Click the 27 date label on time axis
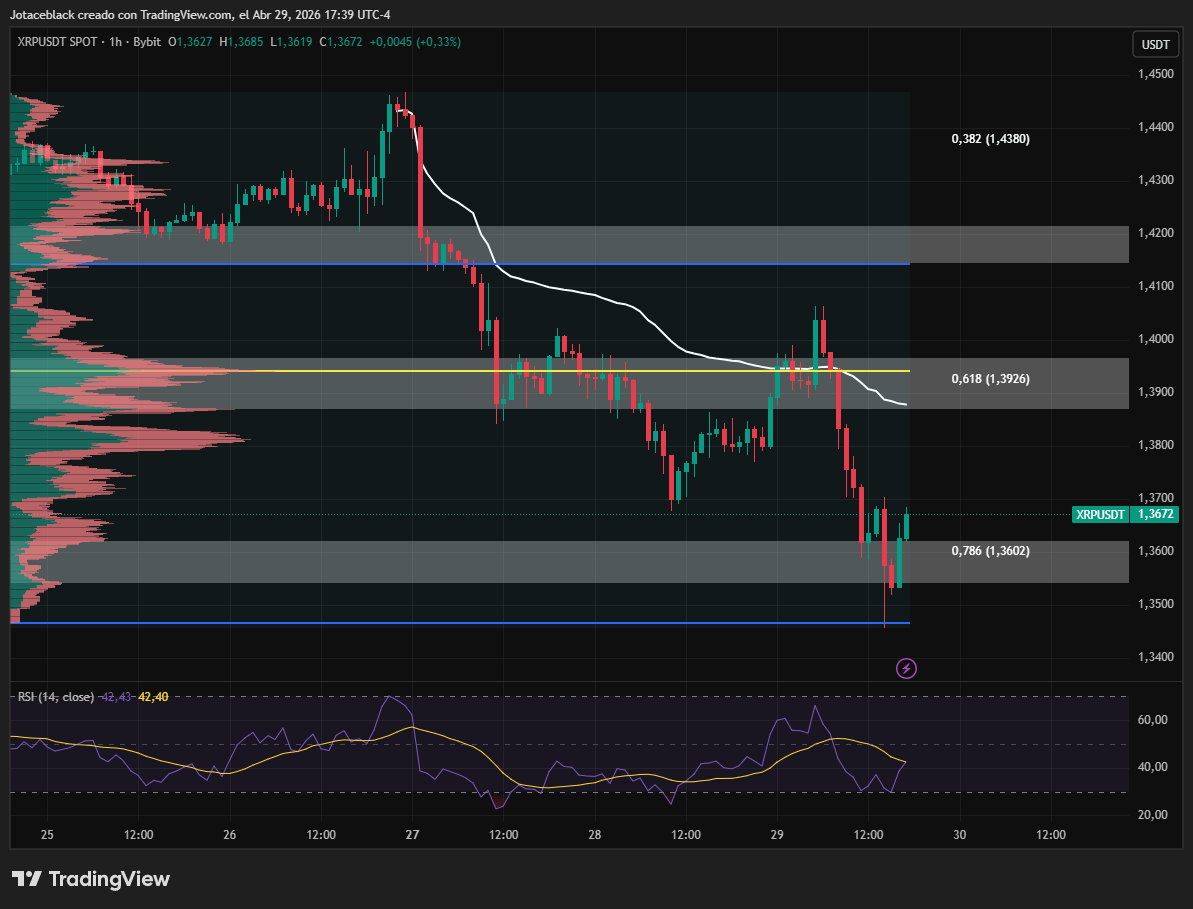 coord(412,834)
